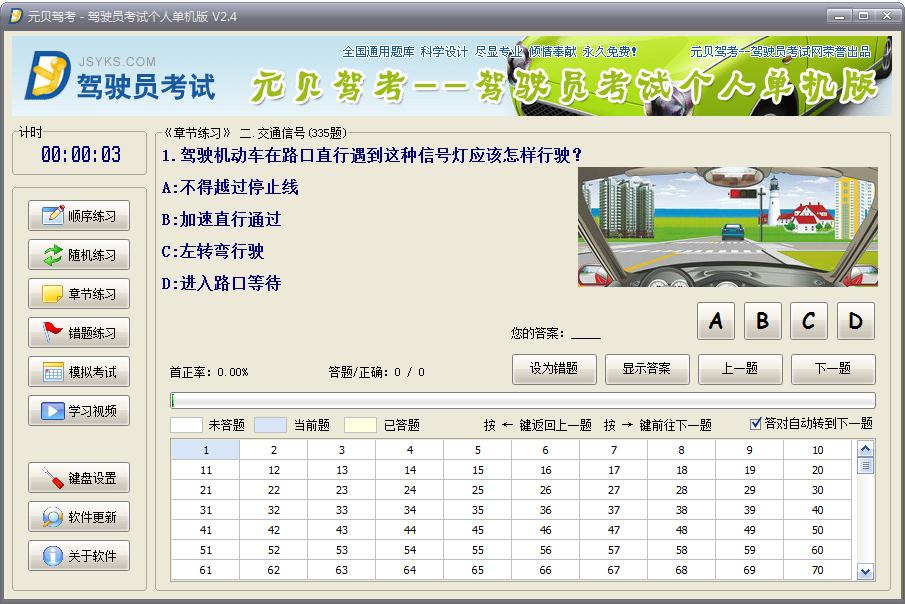Select question number 25 in grid

478,490
